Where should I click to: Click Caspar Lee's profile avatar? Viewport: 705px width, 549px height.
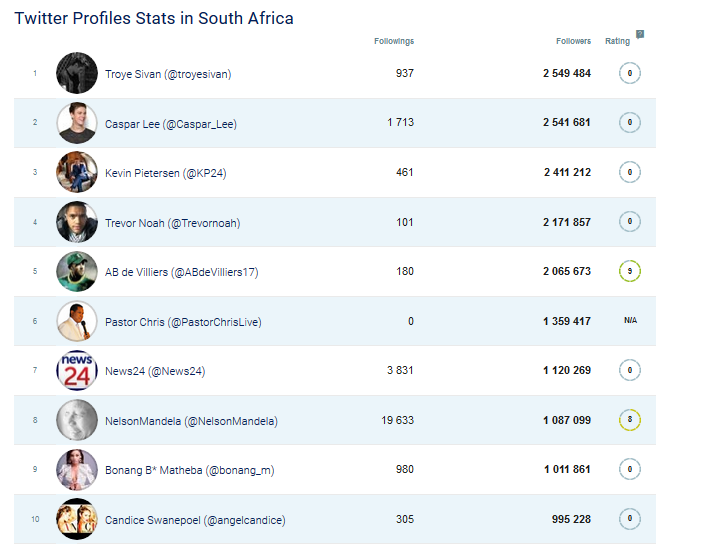77,123
